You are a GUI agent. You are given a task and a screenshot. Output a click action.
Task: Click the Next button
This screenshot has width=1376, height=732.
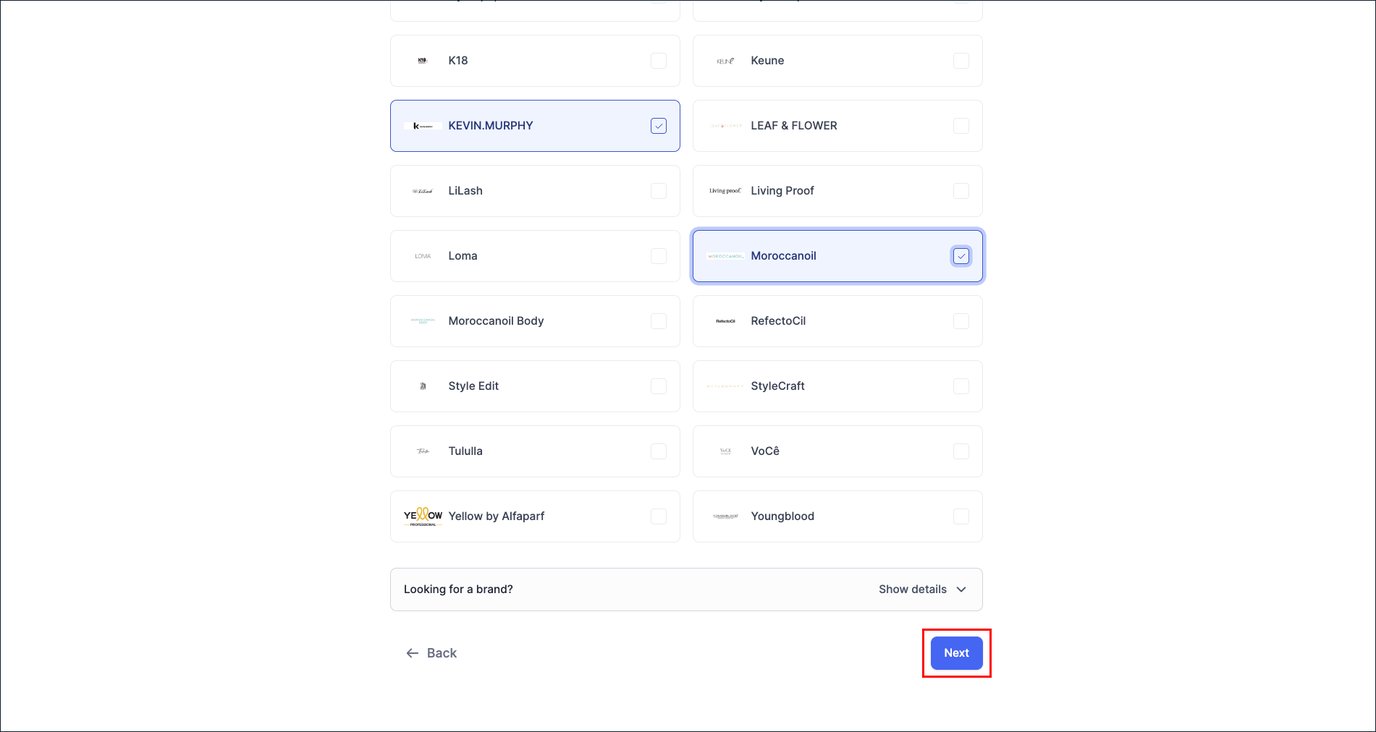956,652
